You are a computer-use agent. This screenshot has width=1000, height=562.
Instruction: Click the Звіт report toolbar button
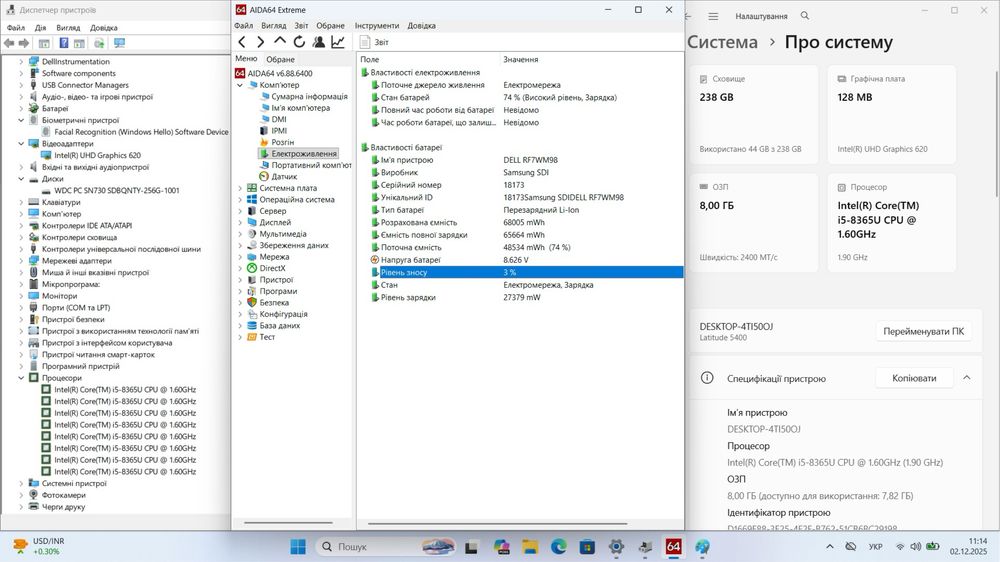[374, 42]
